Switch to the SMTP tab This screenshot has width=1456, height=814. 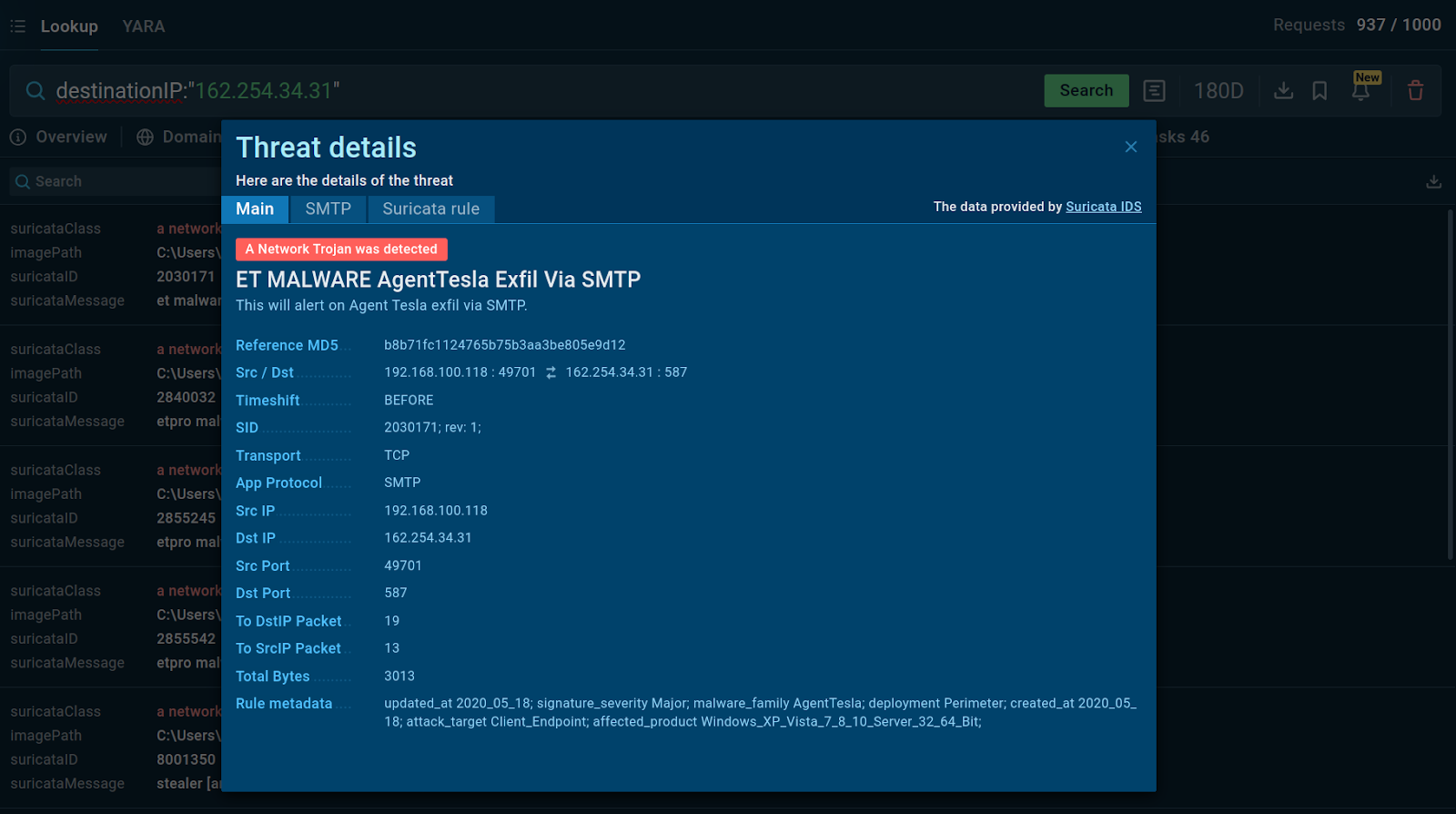tap(328, 209)
